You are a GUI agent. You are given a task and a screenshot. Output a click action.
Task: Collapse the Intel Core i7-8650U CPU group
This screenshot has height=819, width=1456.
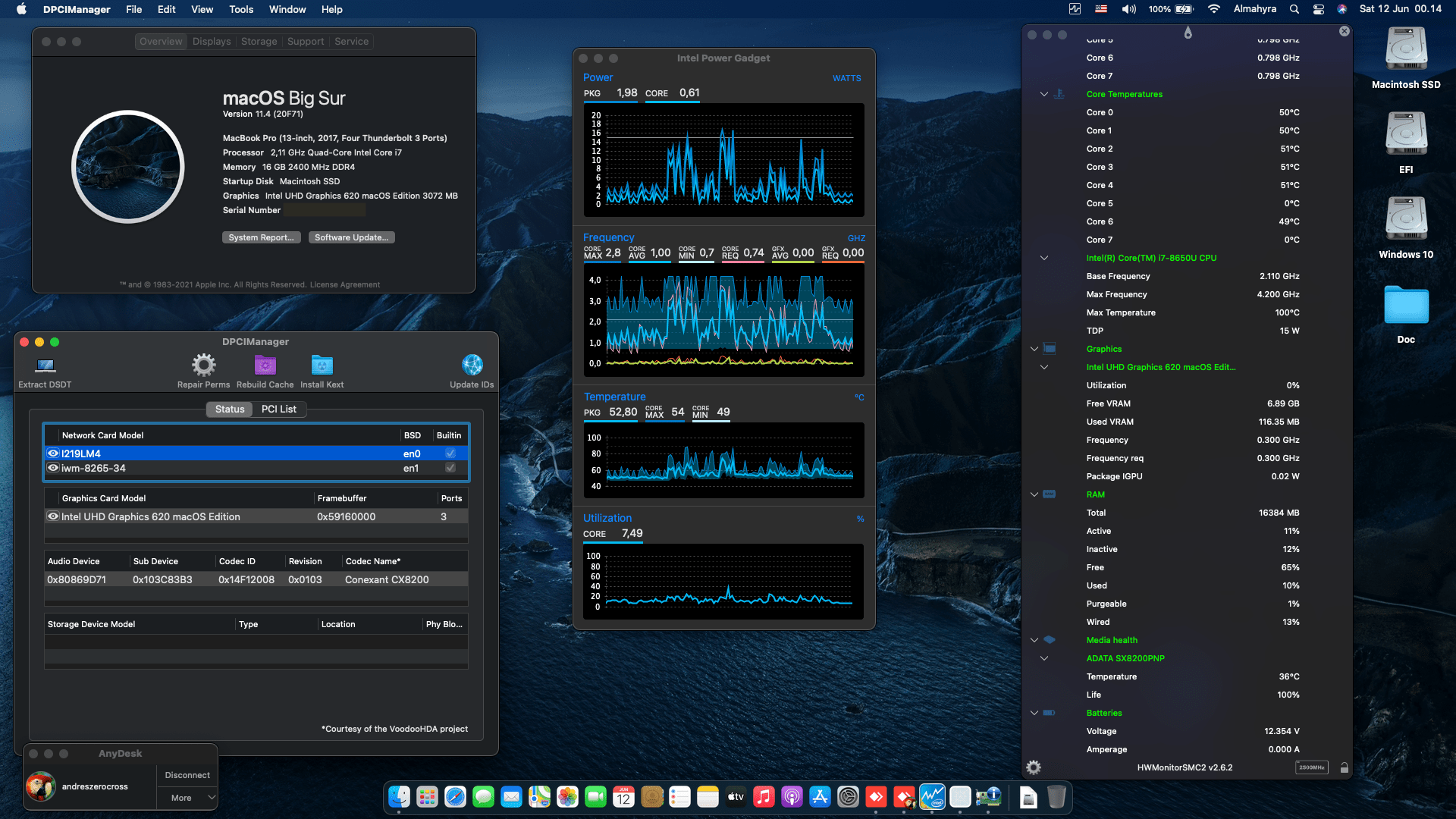[1044, 258]
